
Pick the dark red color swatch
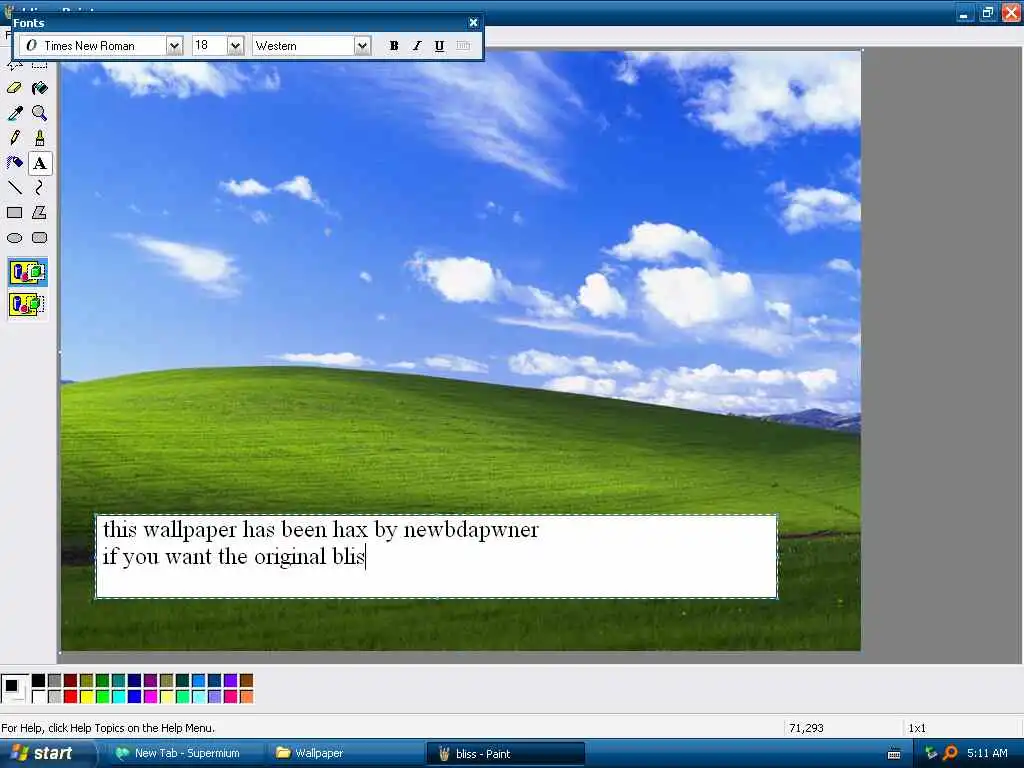coord(71,681)
